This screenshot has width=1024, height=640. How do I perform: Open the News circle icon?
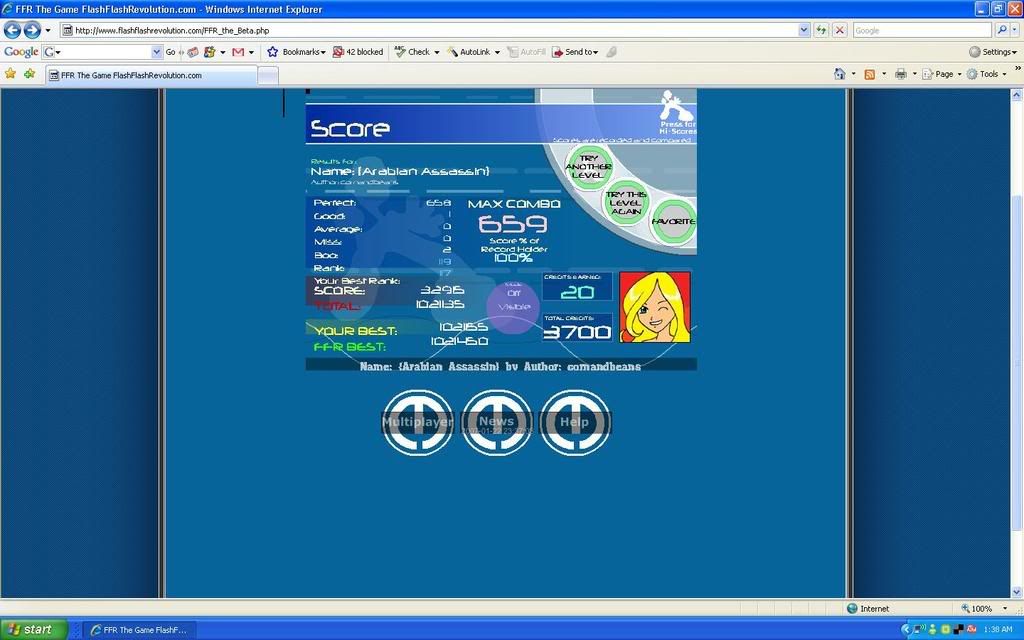tap(496, 422)
